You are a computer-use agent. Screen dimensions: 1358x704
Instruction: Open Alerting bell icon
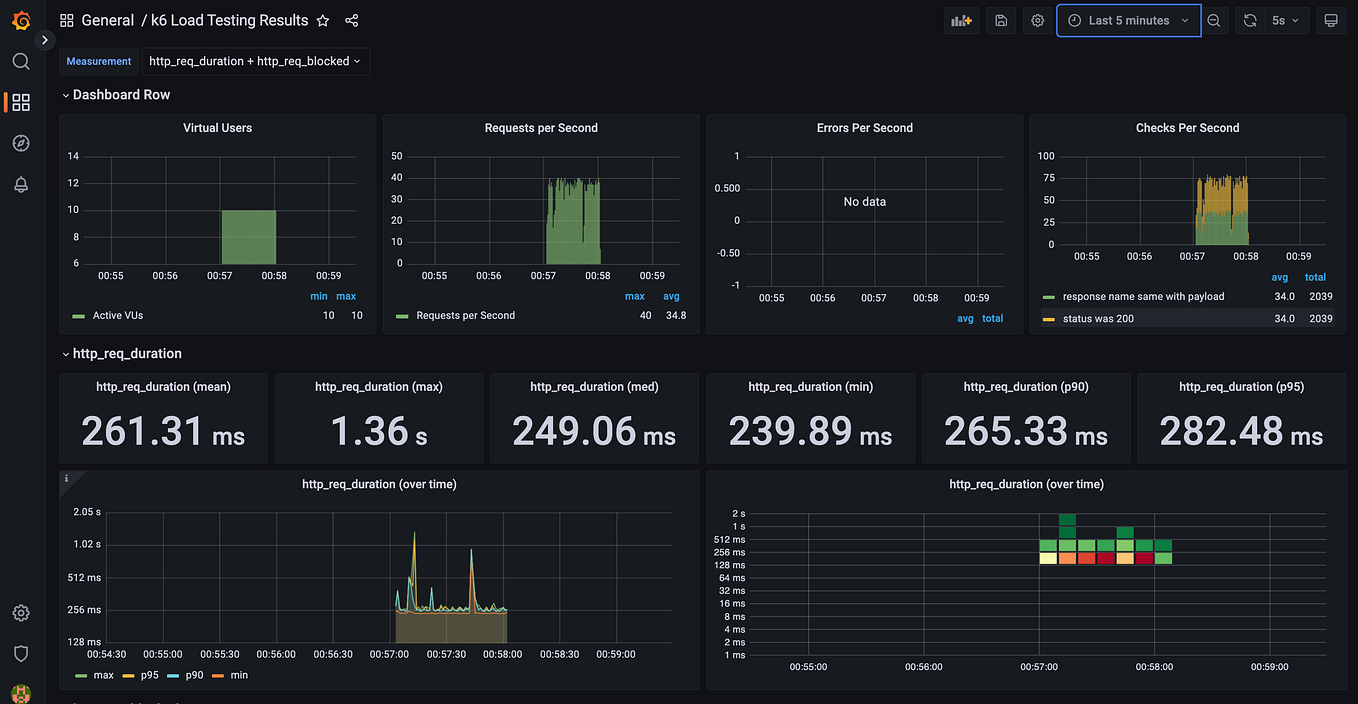pyautogui.click(x=21, y=184)
